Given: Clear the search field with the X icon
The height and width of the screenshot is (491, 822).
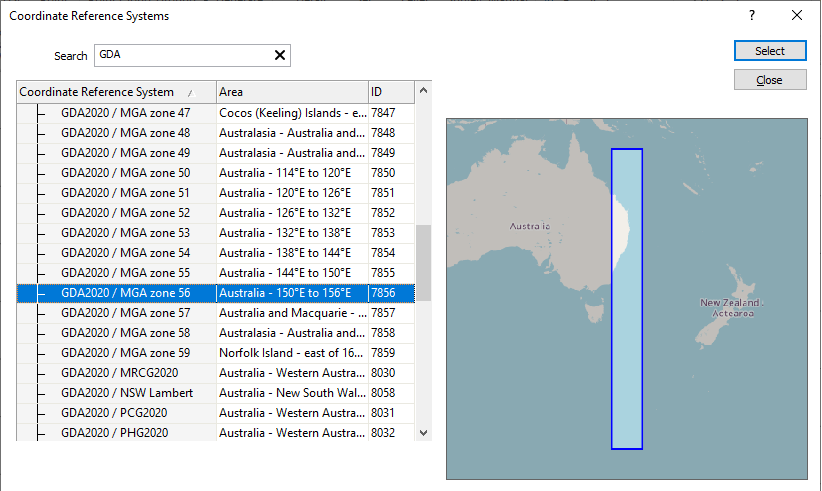Looking at the screenshot, I should (279, 56).
